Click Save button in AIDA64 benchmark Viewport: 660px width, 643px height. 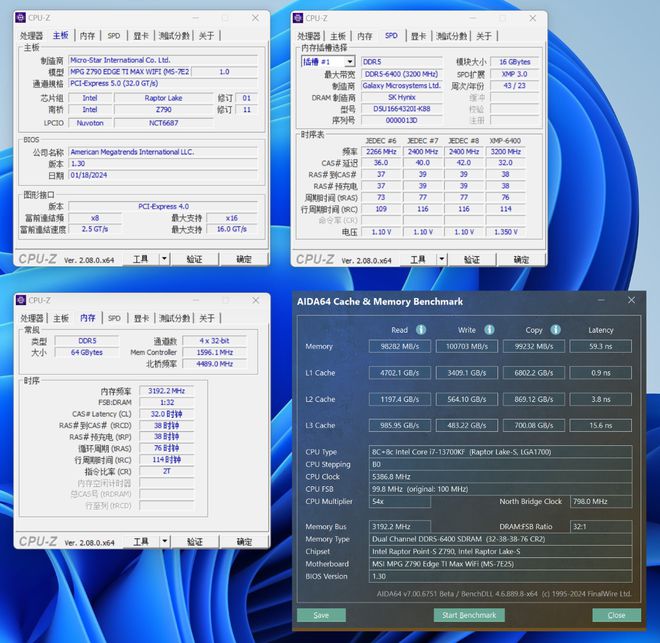[321, 615]
